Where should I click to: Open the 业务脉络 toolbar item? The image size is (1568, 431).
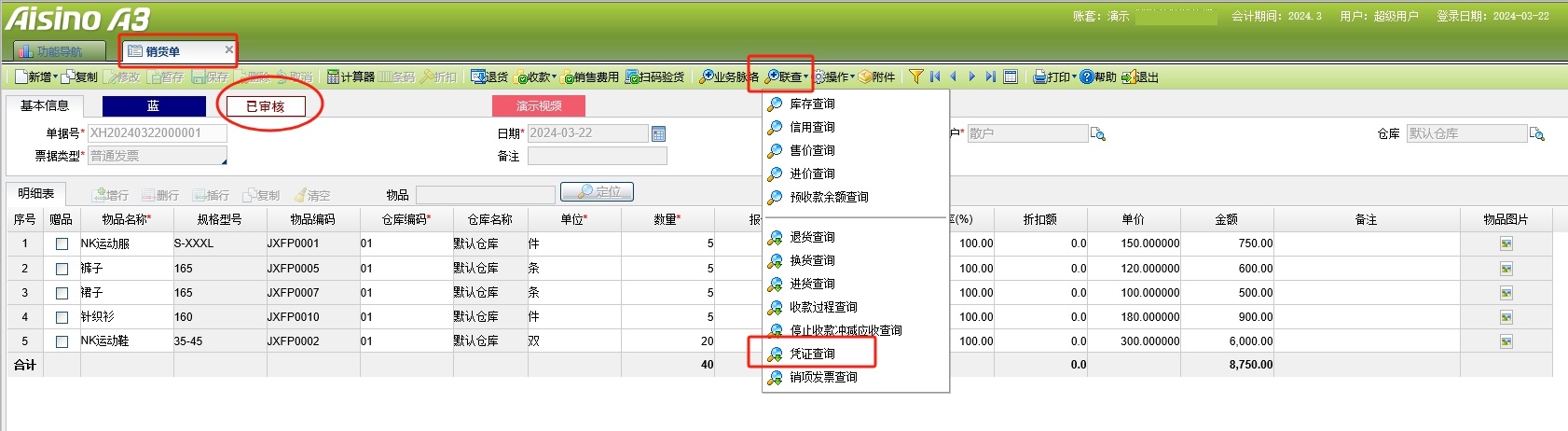coord(729,77)
